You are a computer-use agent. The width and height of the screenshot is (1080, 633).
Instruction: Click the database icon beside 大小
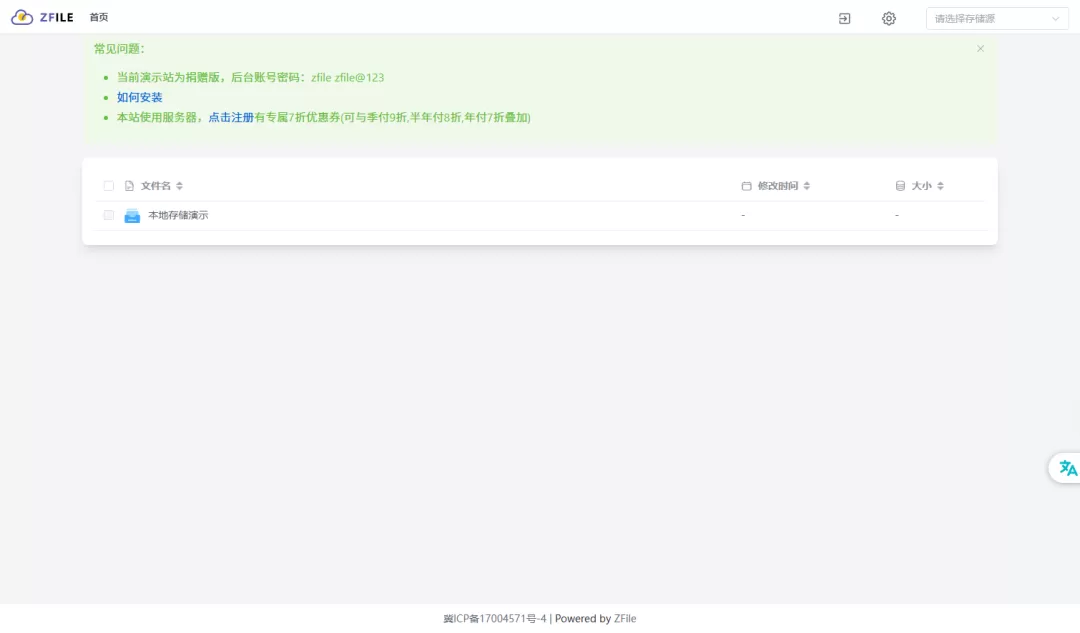pyautogui.click(x=900, y=186)
